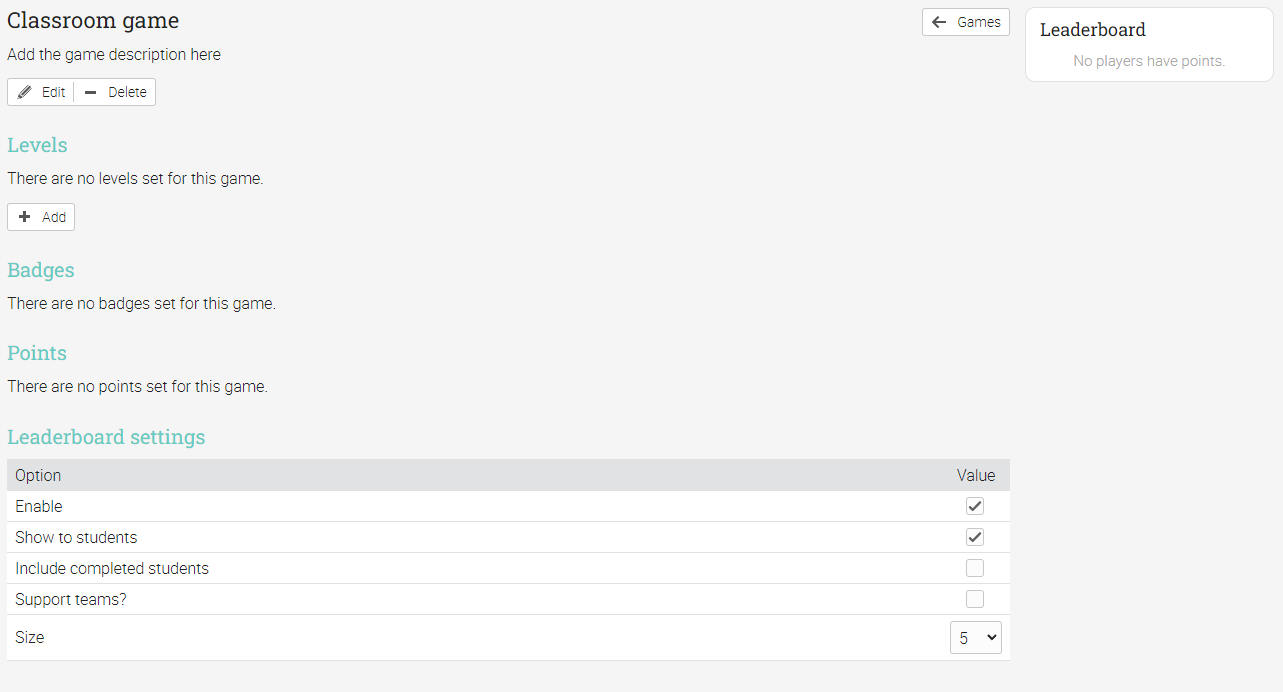Viewport: 1283px width, 692px height.
Task: Click the Value column header
Action: [x=976, y=475]
